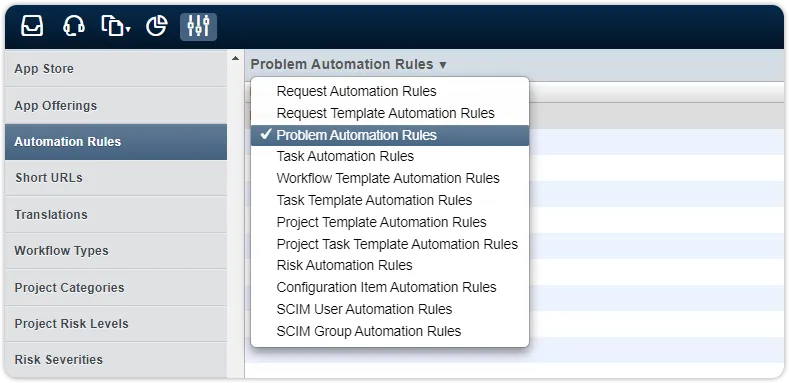This screenshot has height=383, width=789.
Task: Open the Records documents icon
Action: [115, 26]
